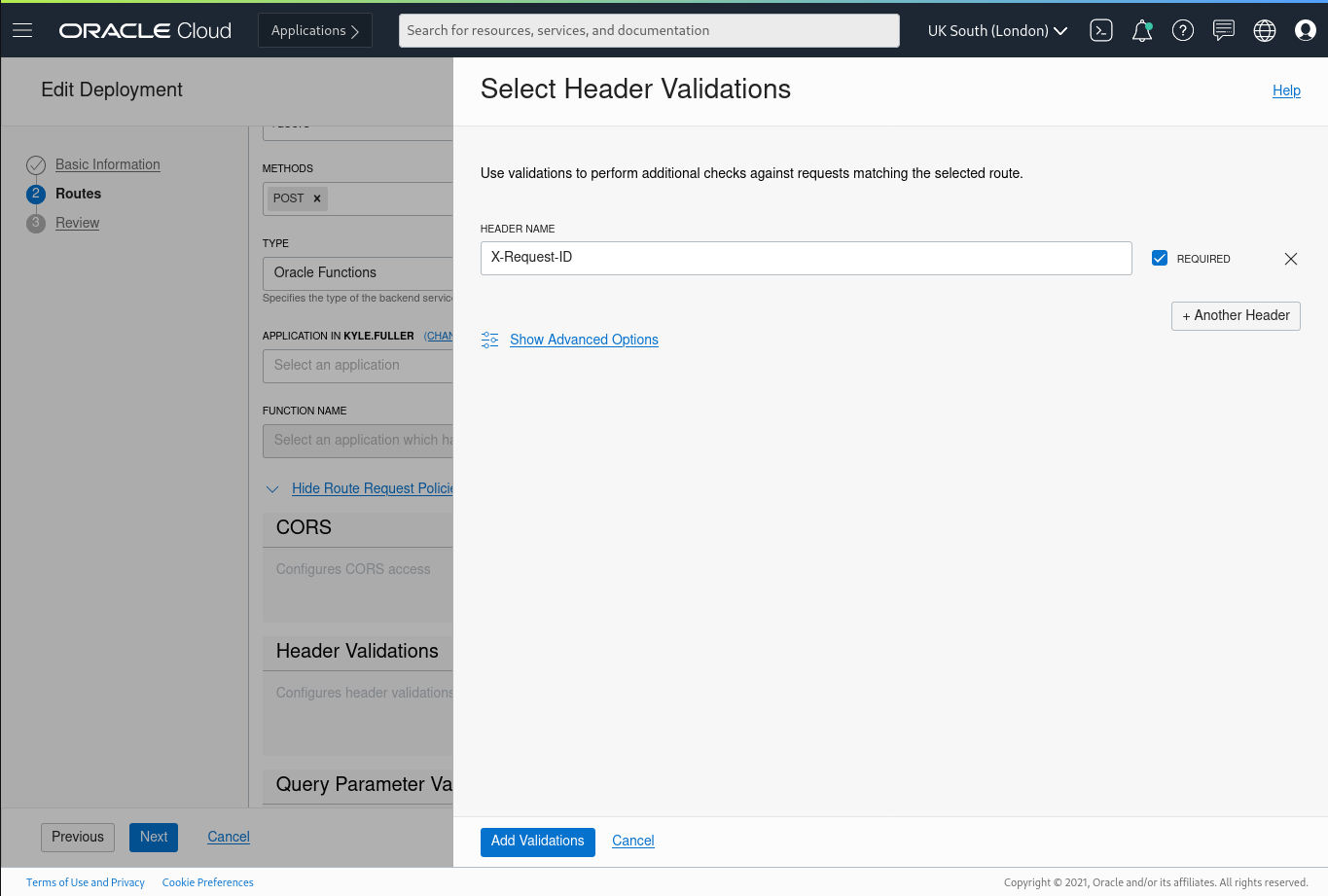Viewport: 1328px width, 896px height.
Task: Open the UK South (London) region dropdown
Action: (996, 30)
